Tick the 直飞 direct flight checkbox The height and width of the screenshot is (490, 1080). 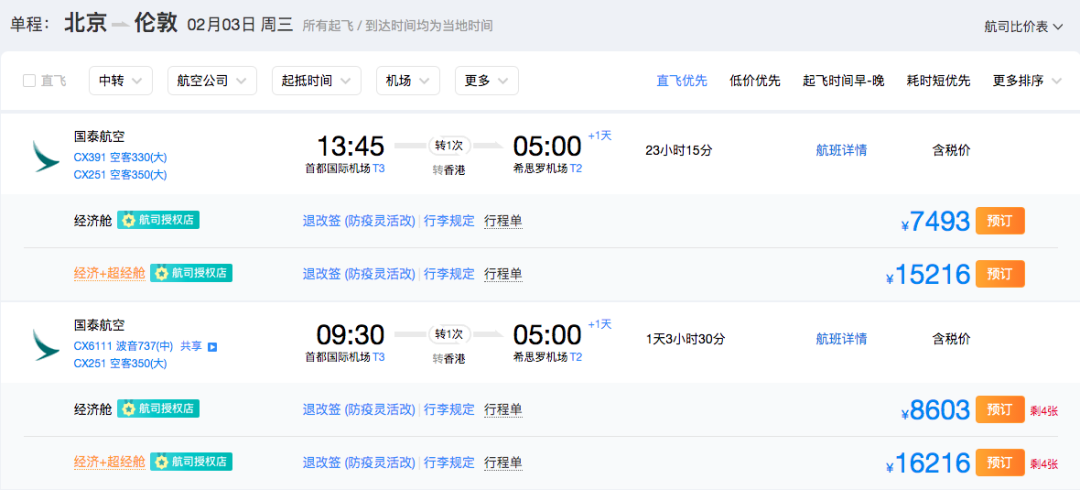(29, 81)
